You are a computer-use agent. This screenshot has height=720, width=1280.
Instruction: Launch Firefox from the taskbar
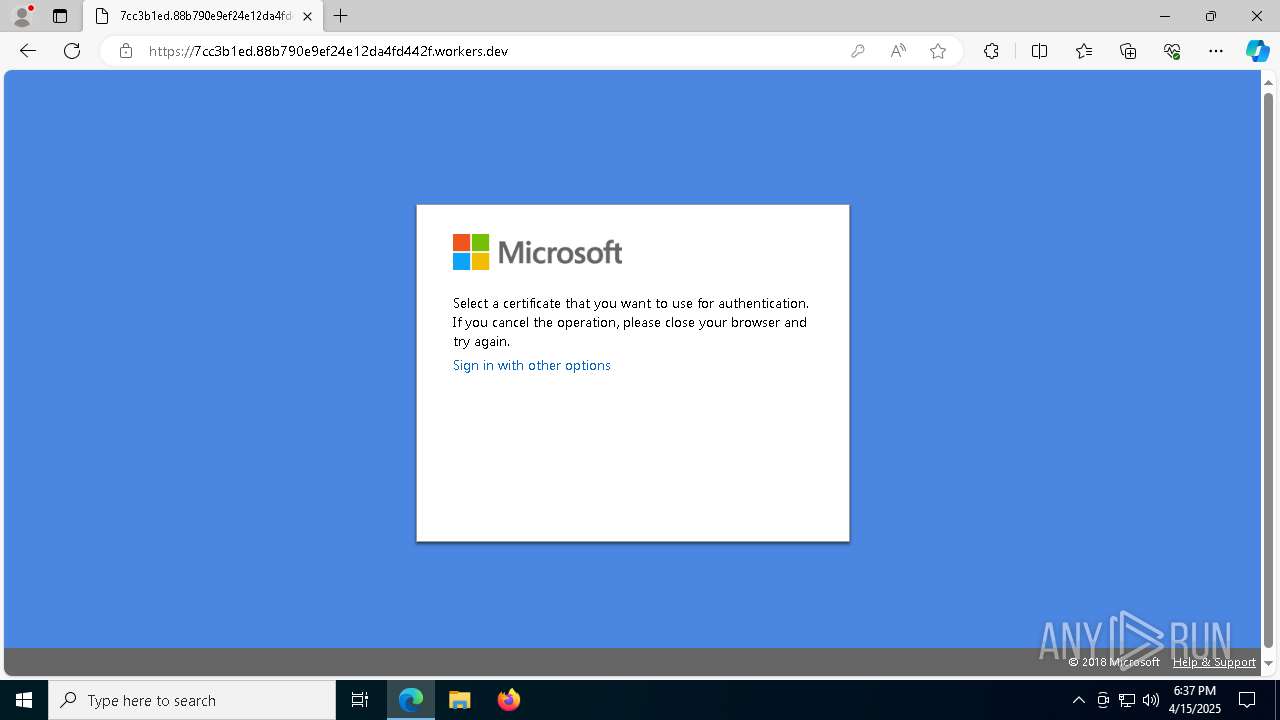point(508,700)
